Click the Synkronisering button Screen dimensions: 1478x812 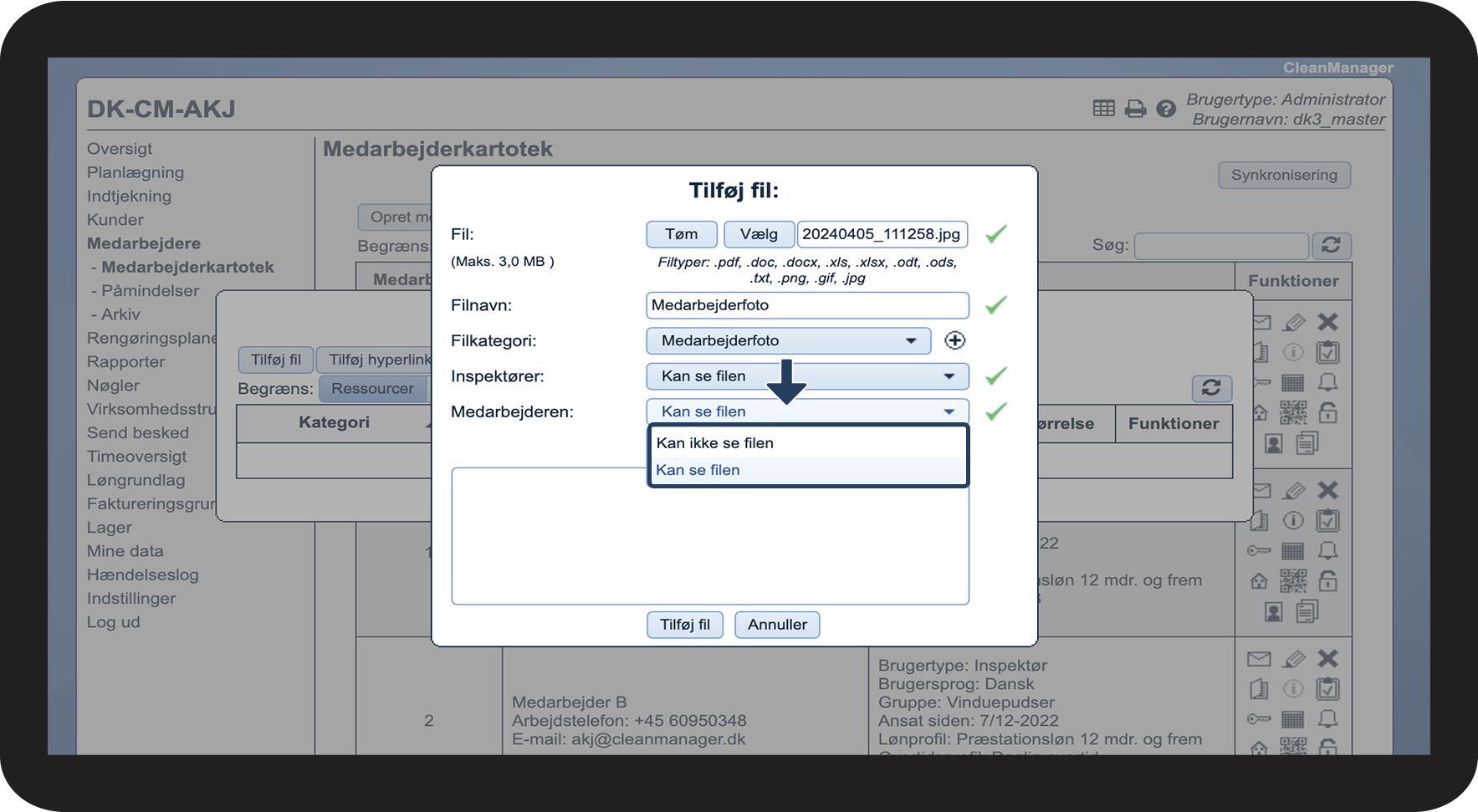click(x=1284, y=175)
